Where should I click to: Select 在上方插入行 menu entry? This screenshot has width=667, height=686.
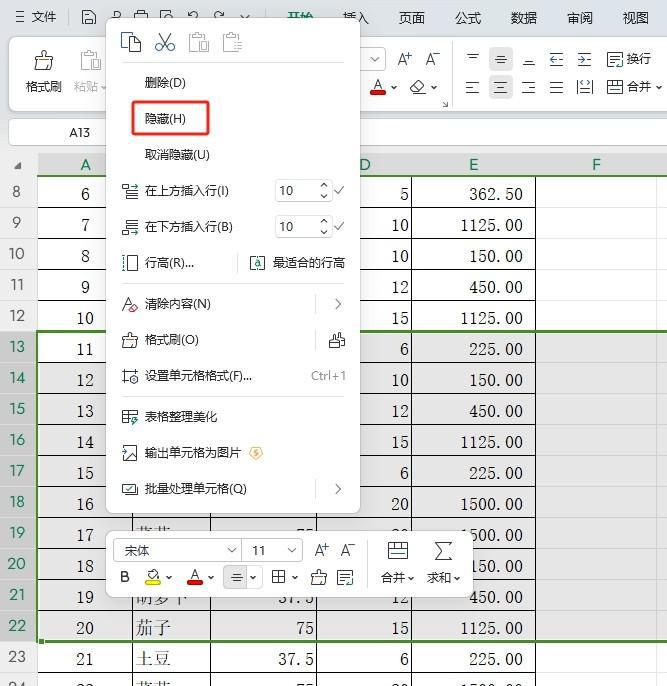186,191
